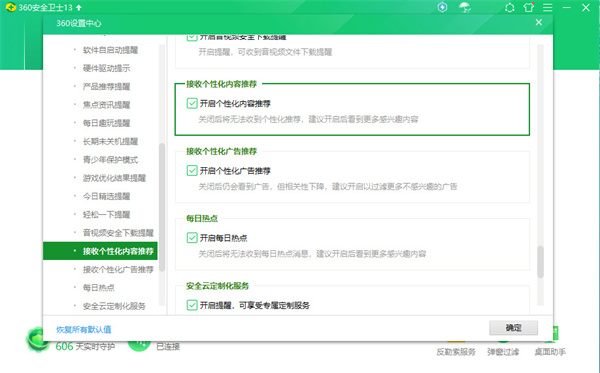Click the upgrade arrow next to 360安全卫士13
The width and height of the screenshot is (600, 373).
click(79, 7)
